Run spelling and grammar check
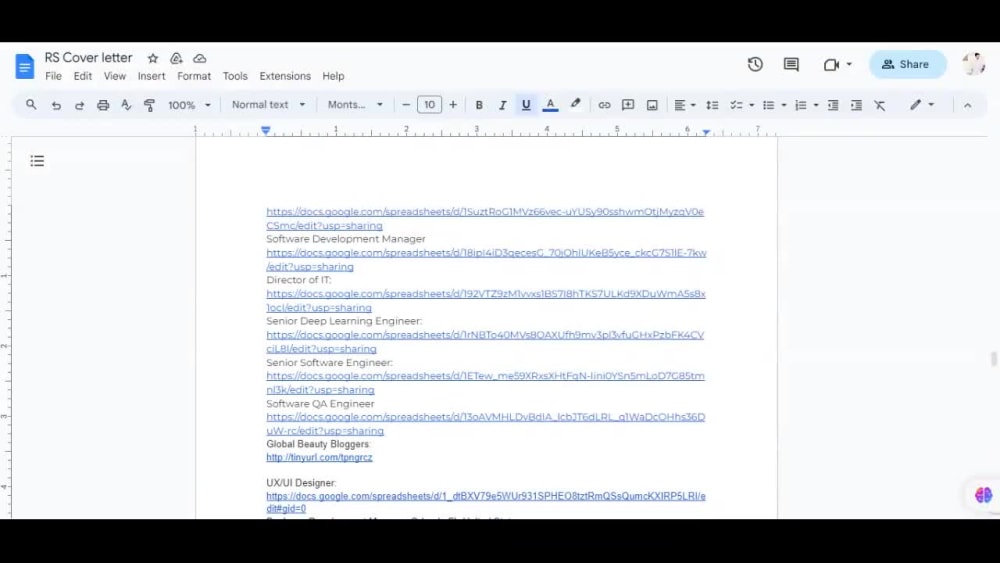Screen dimensions: 1000x563 click(x=126, y=105)
